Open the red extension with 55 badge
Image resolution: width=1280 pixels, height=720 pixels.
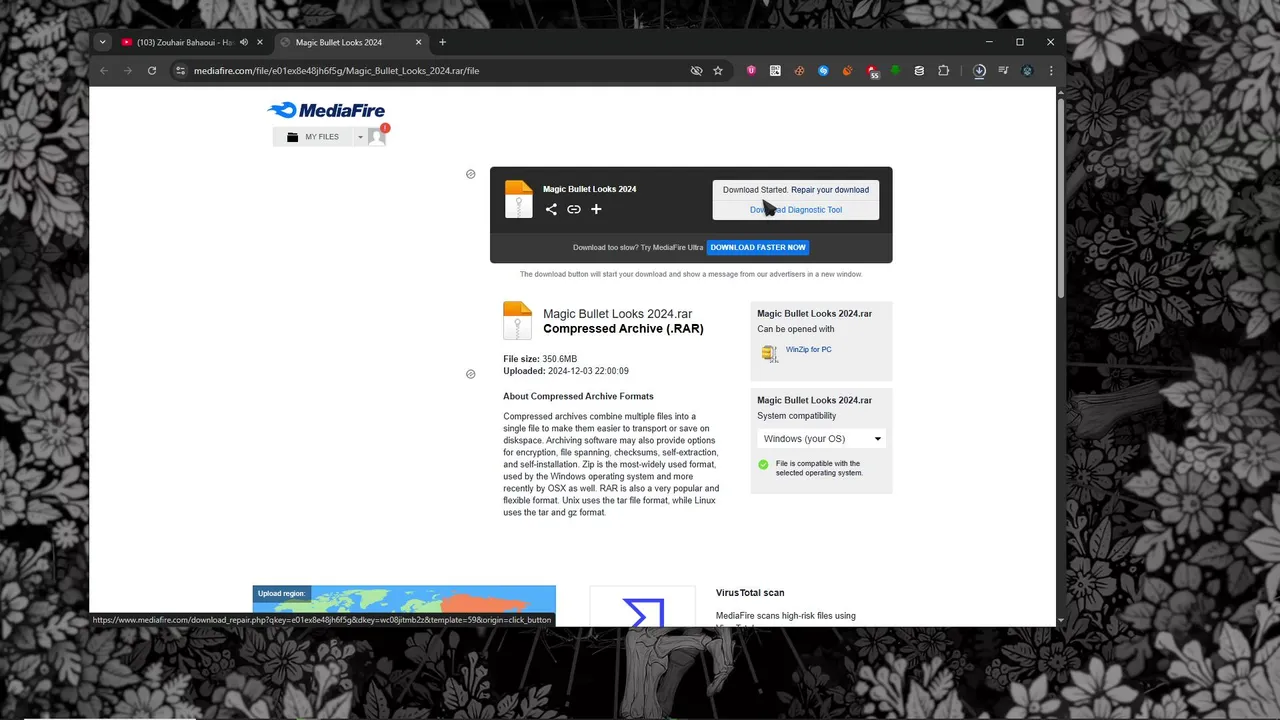pos(872,72)
